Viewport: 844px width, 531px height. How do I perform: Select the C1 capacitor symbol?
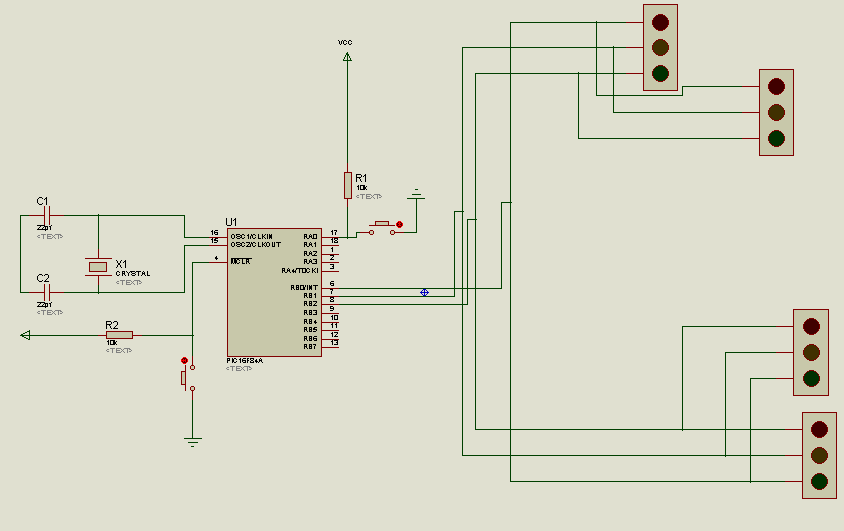(x=47, y=215)
